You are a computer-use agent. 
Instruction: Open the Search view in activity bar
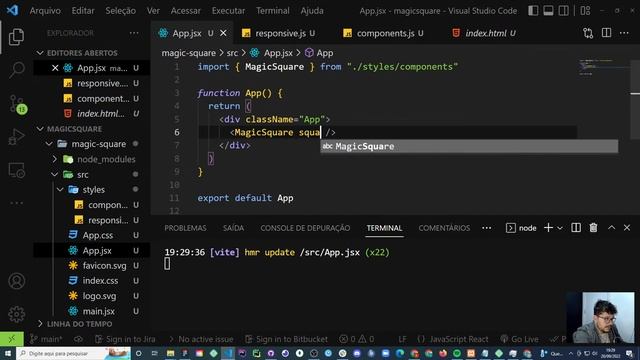click(x=16, y=70)
